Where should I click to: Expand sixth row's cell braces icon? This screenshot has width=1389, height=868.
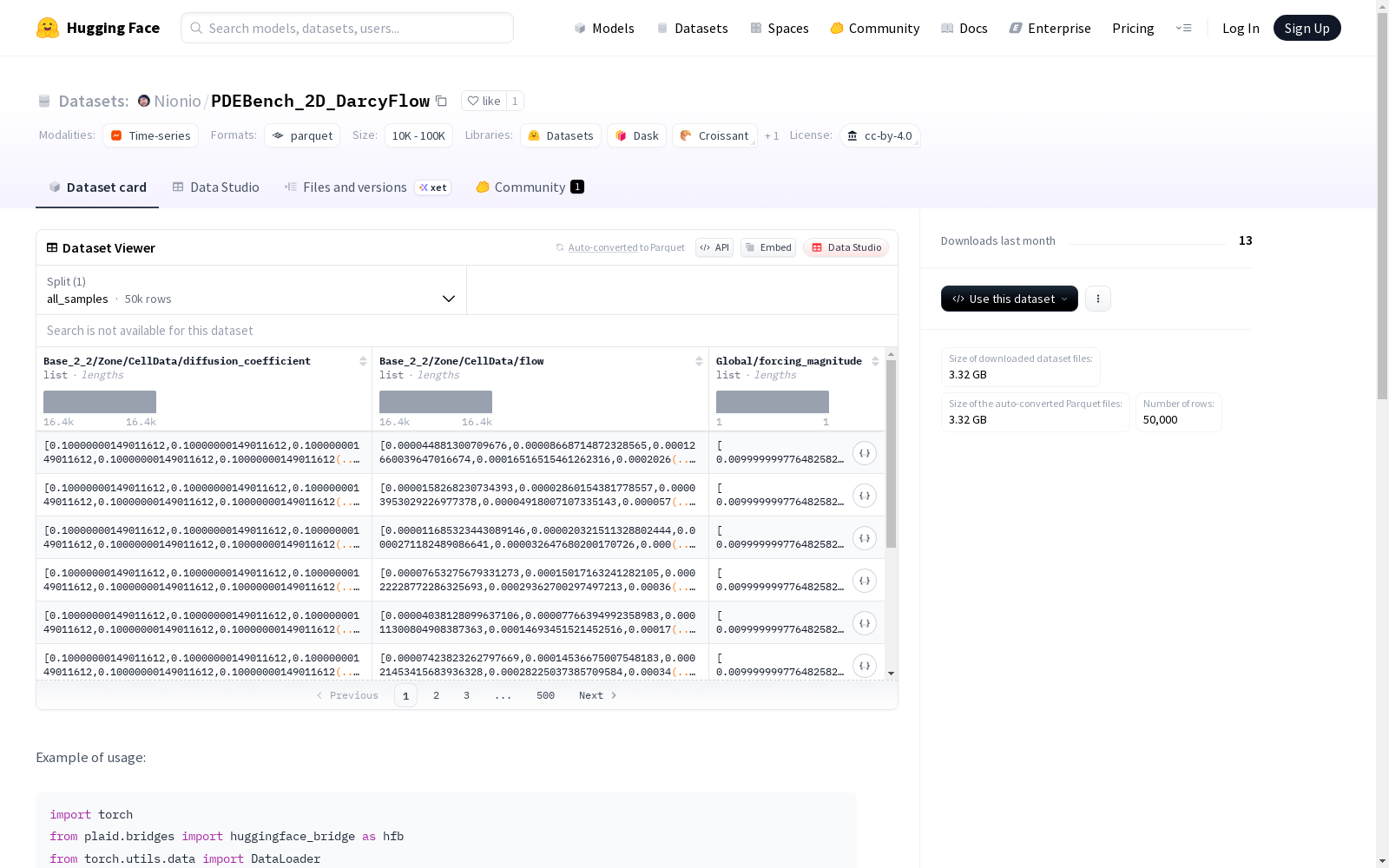pos(865,666)
